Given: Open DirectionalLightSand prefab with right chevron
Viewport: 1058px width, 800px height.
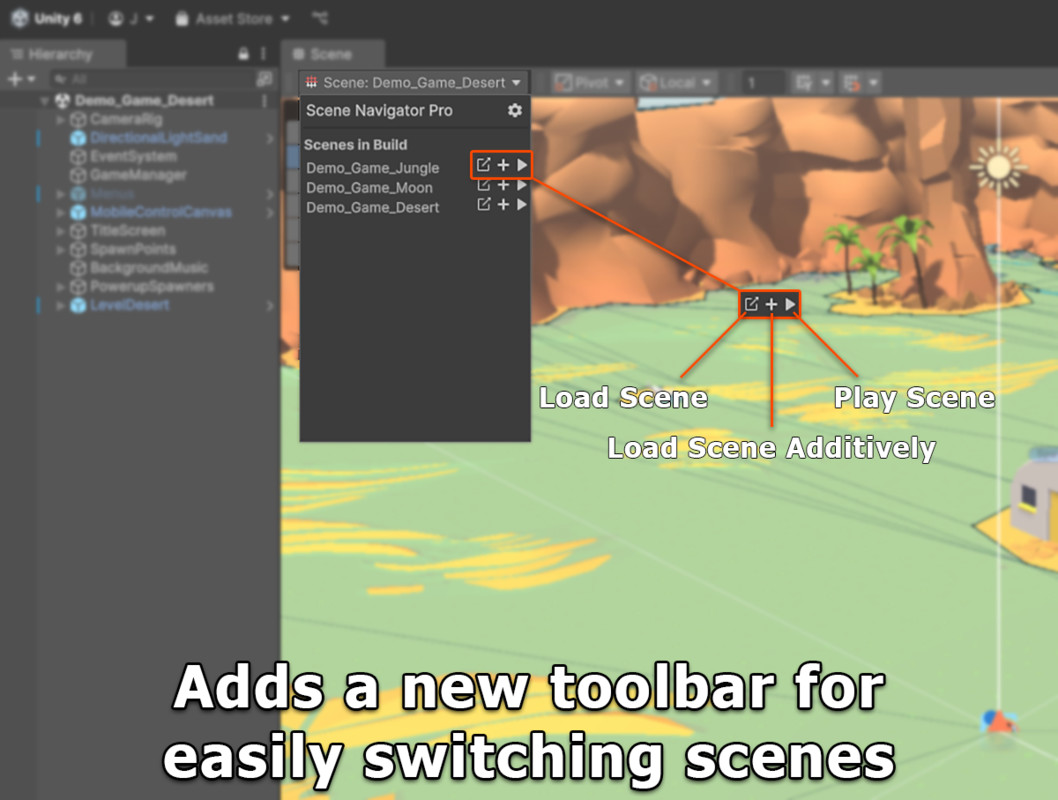Looking at the screenshot, I should (270, 138).
